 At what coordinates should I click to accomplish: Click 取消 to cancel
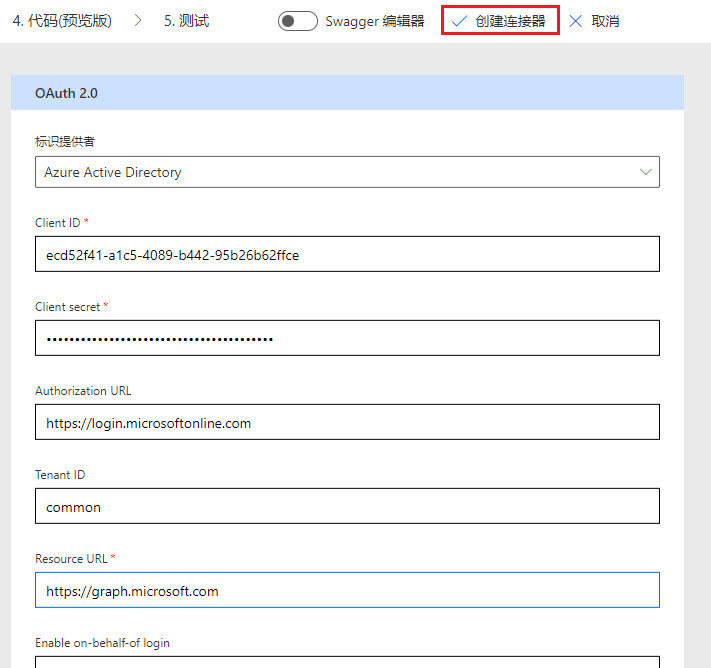(x=605, y=21)
